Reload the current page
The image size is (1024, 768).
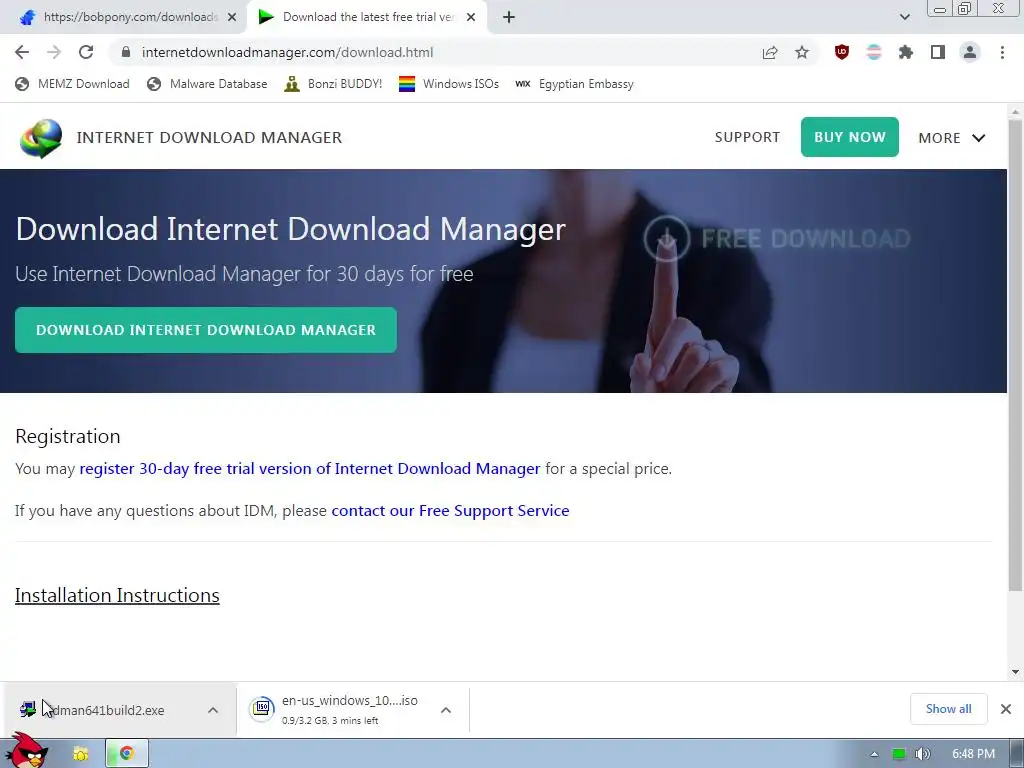click(86, 52)
